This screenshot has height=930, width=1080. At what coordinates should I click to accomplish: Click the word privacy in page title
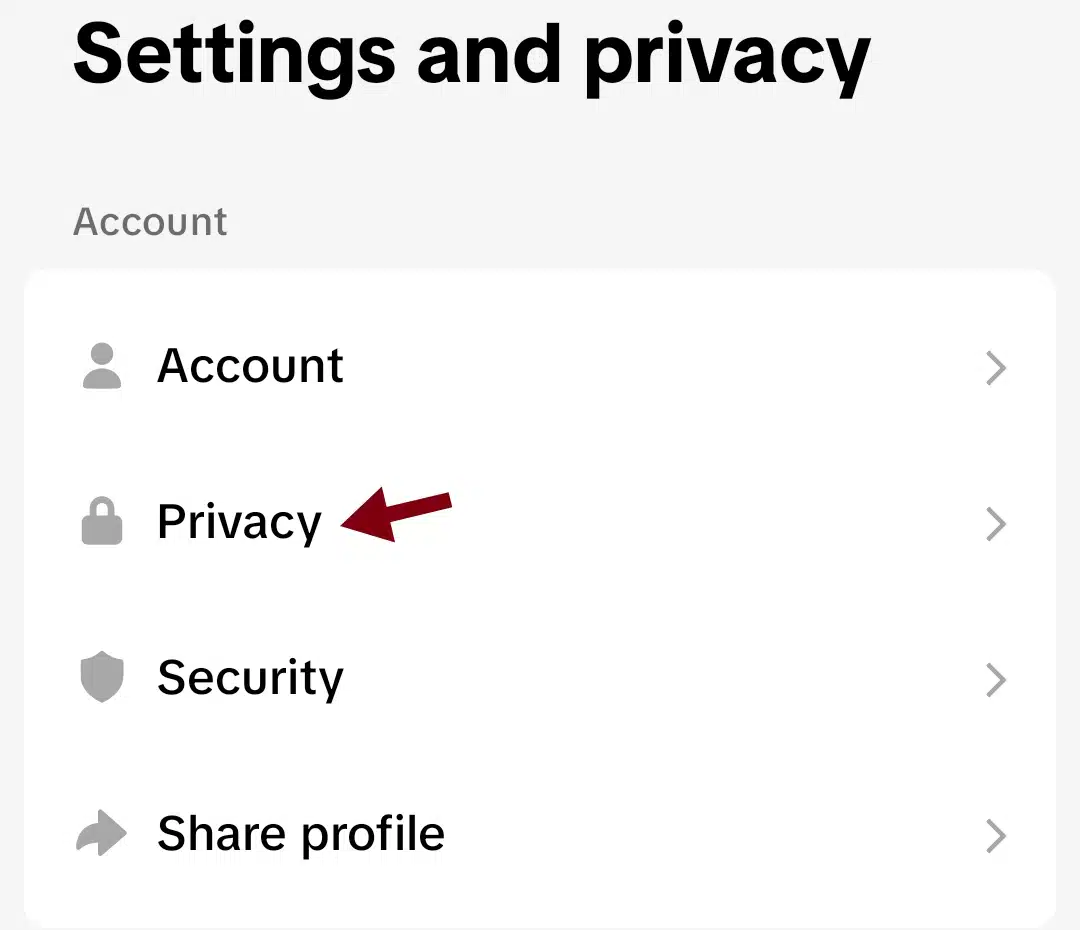click(727, 61)
